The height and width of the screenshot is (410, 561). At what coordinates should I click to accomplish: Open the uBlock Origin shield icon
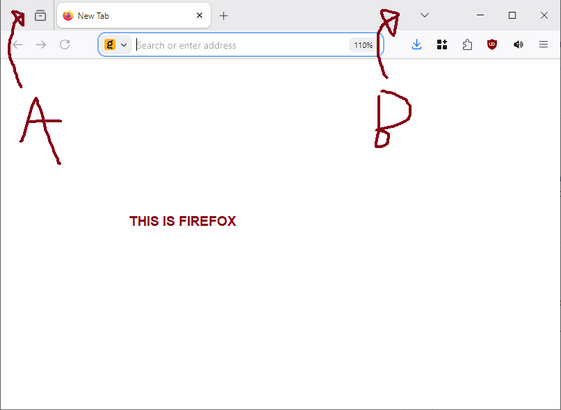point(492,45)
